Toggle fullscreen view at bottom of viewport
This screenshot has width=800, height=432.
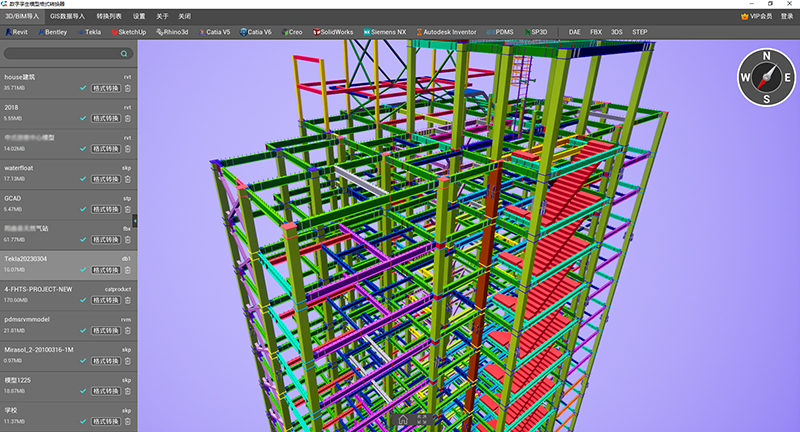coord(421,419)
